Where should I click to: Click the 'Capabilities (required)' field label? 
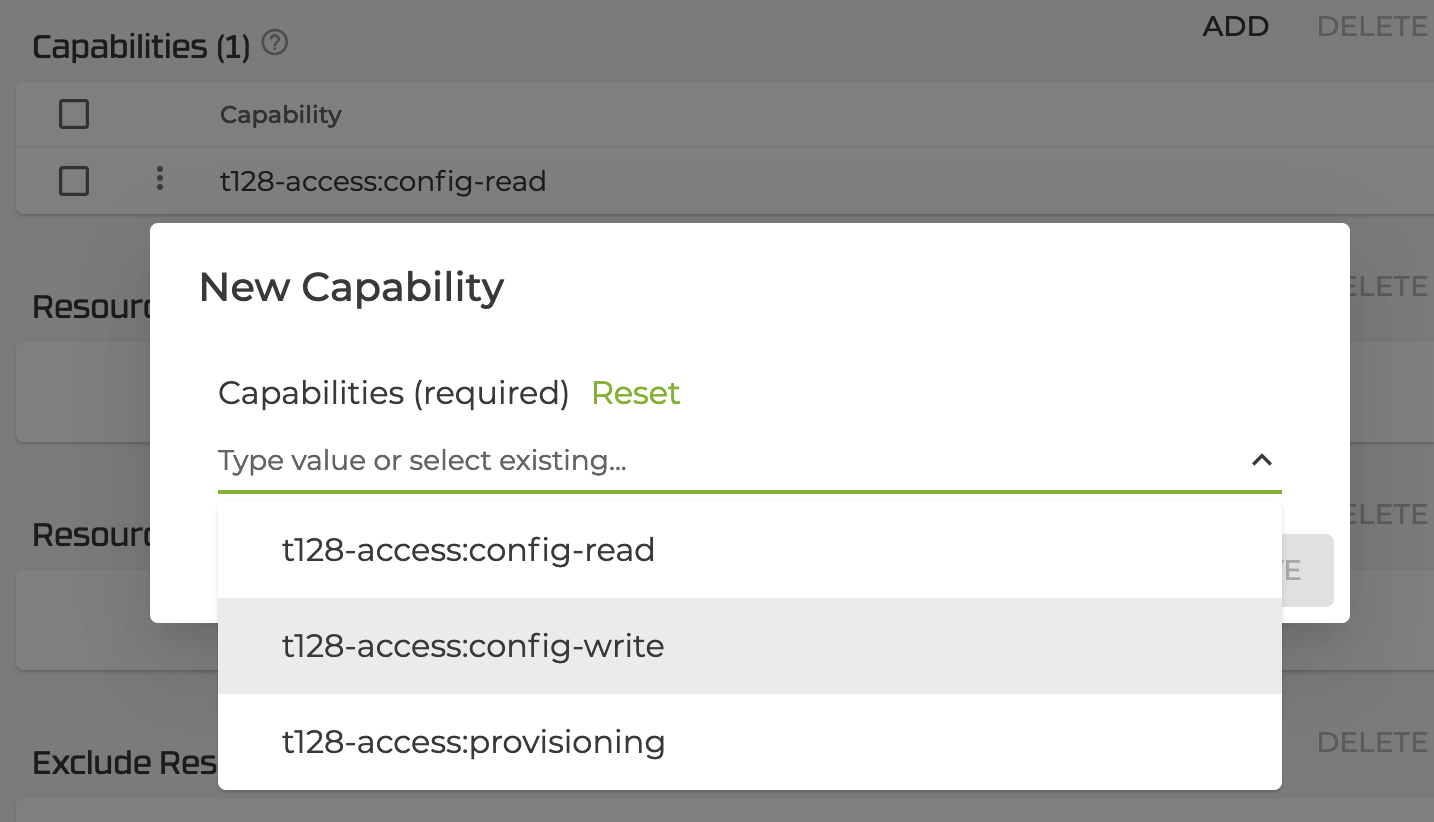393,393
